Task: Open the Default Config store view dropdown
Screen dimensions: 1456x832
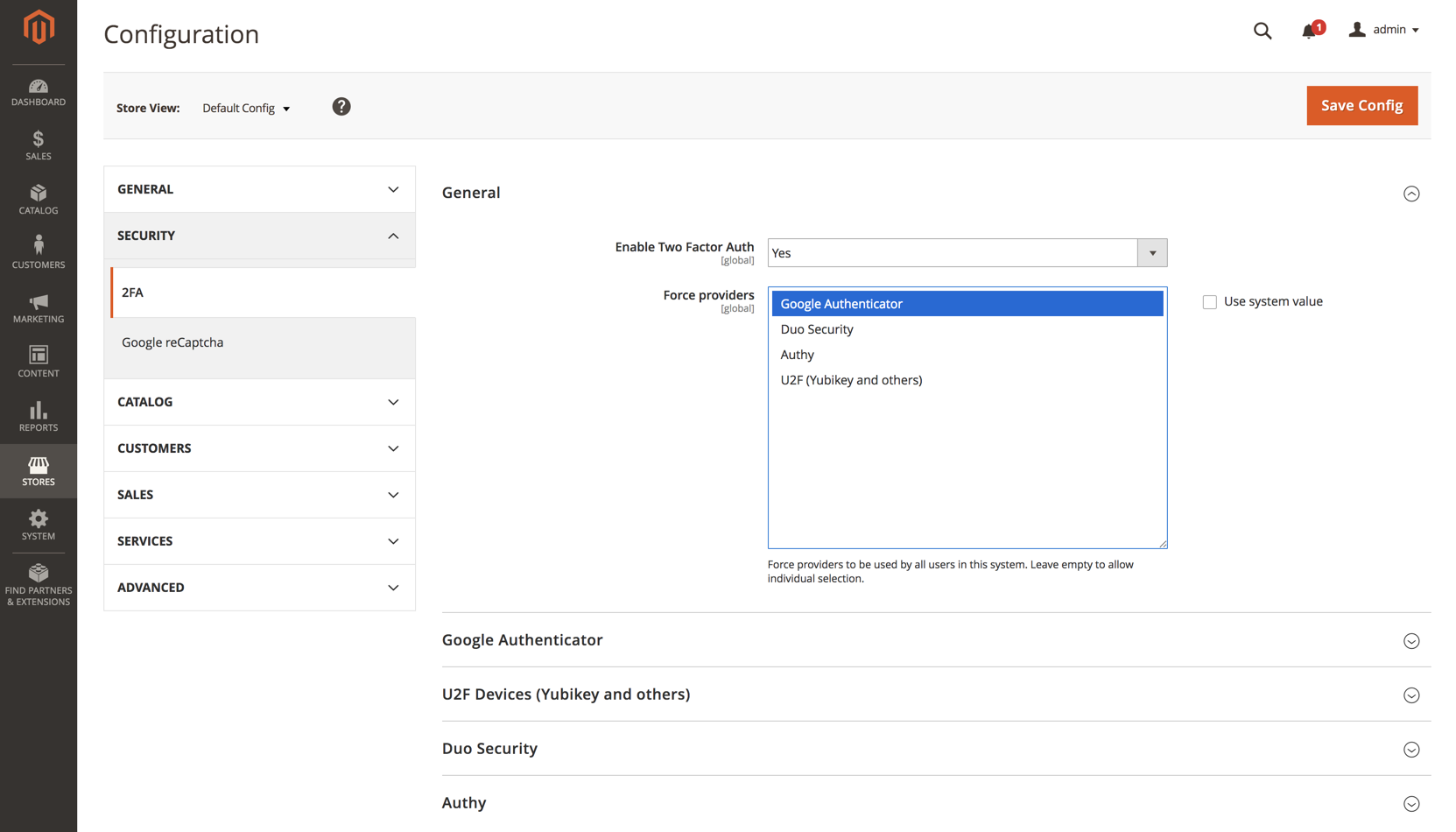Action: (246, 108)
